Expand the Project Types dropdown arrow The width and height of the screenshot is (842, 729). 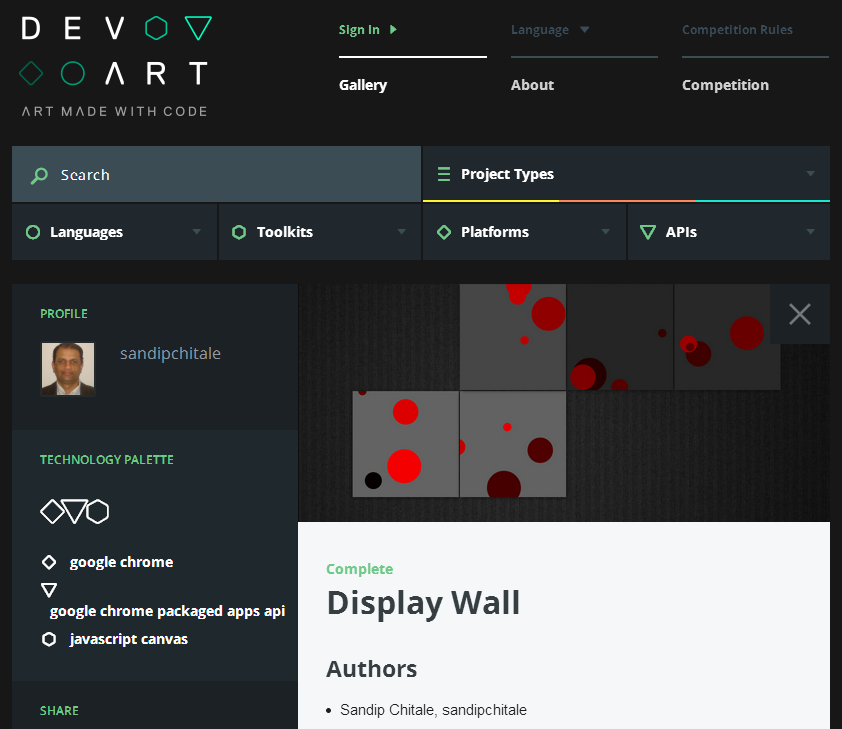(810, 173)
